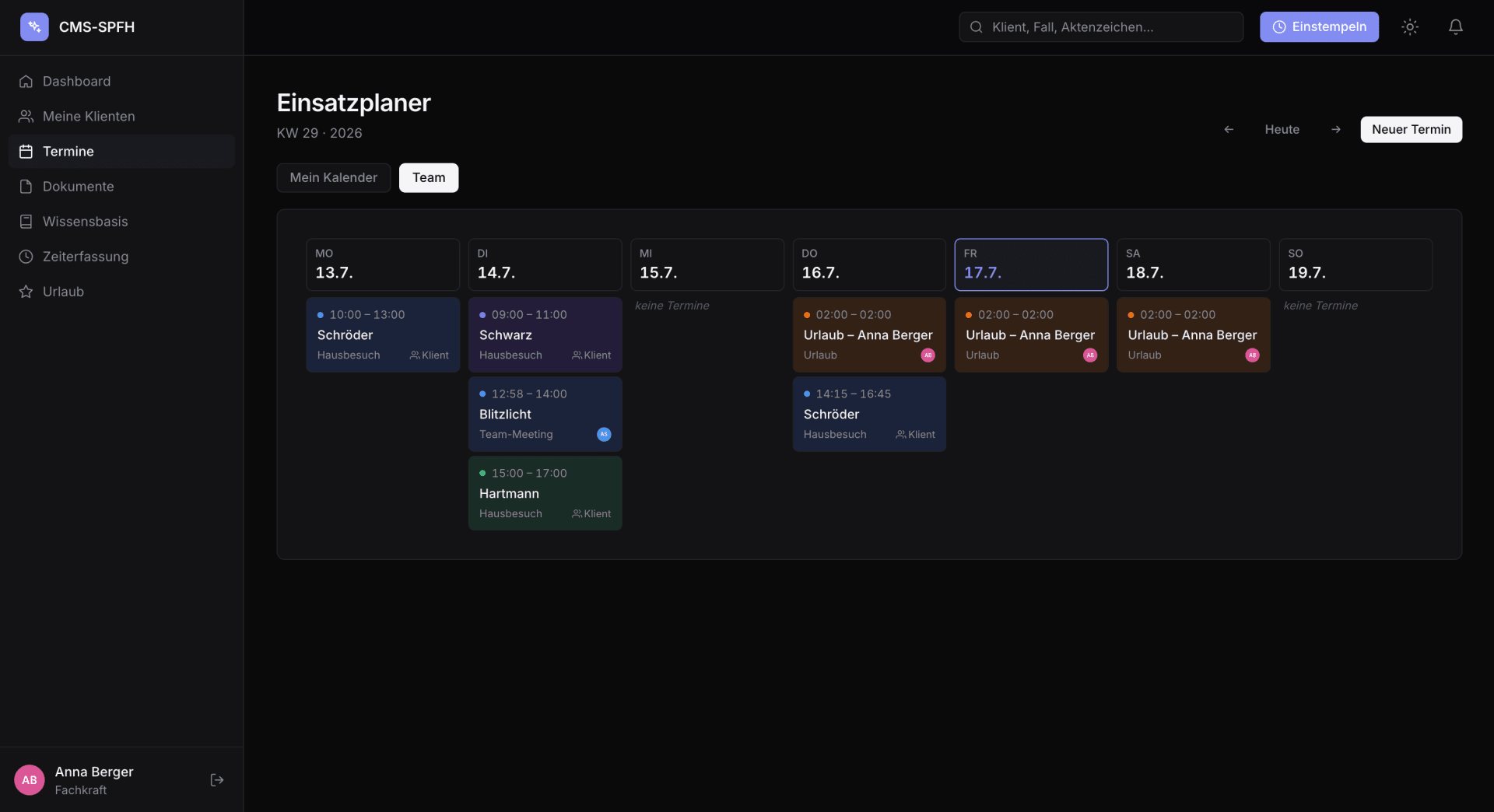Go to Meine Klienten

(121, 116)
